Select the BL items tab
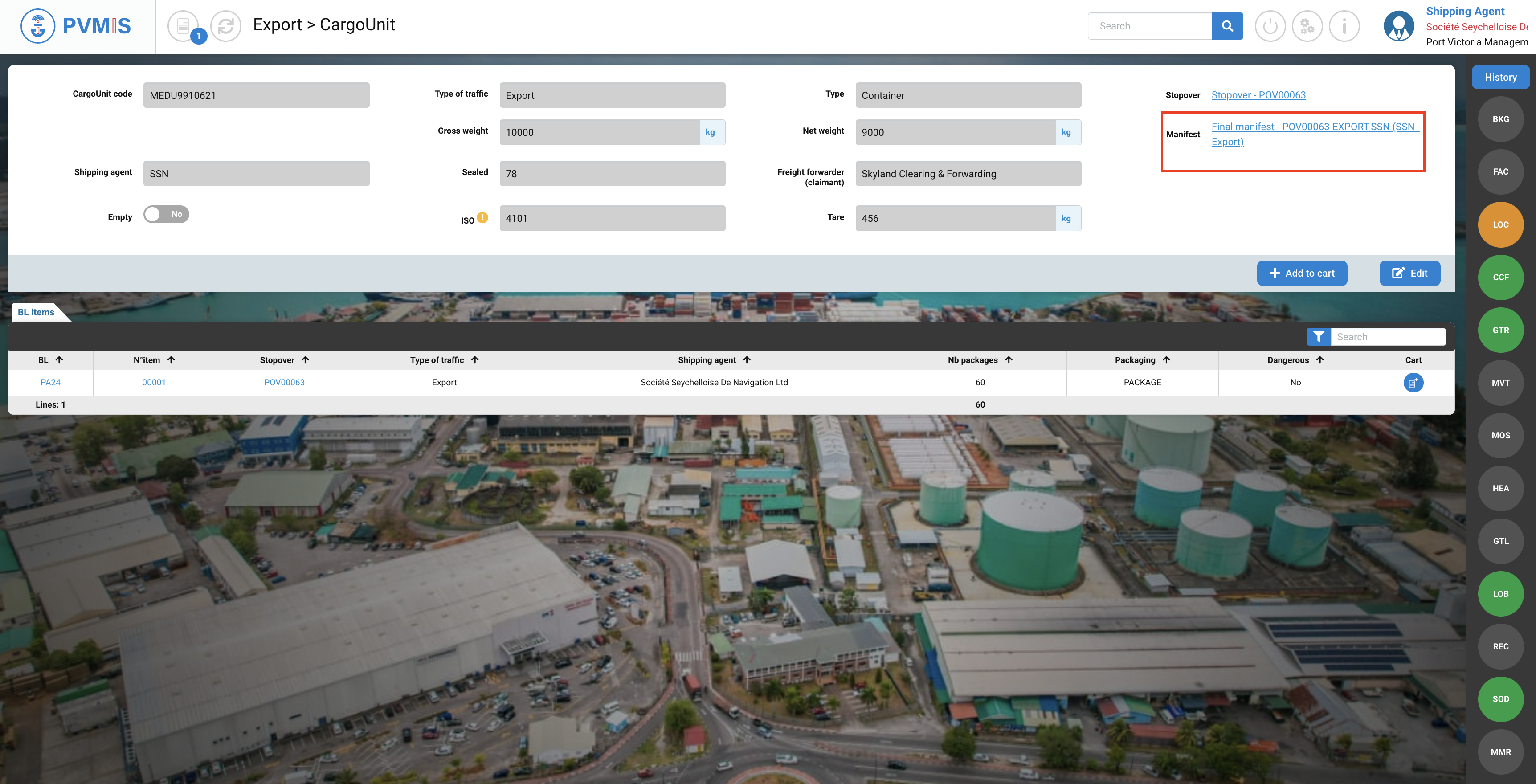1536x784 pixels. [37, 312]
